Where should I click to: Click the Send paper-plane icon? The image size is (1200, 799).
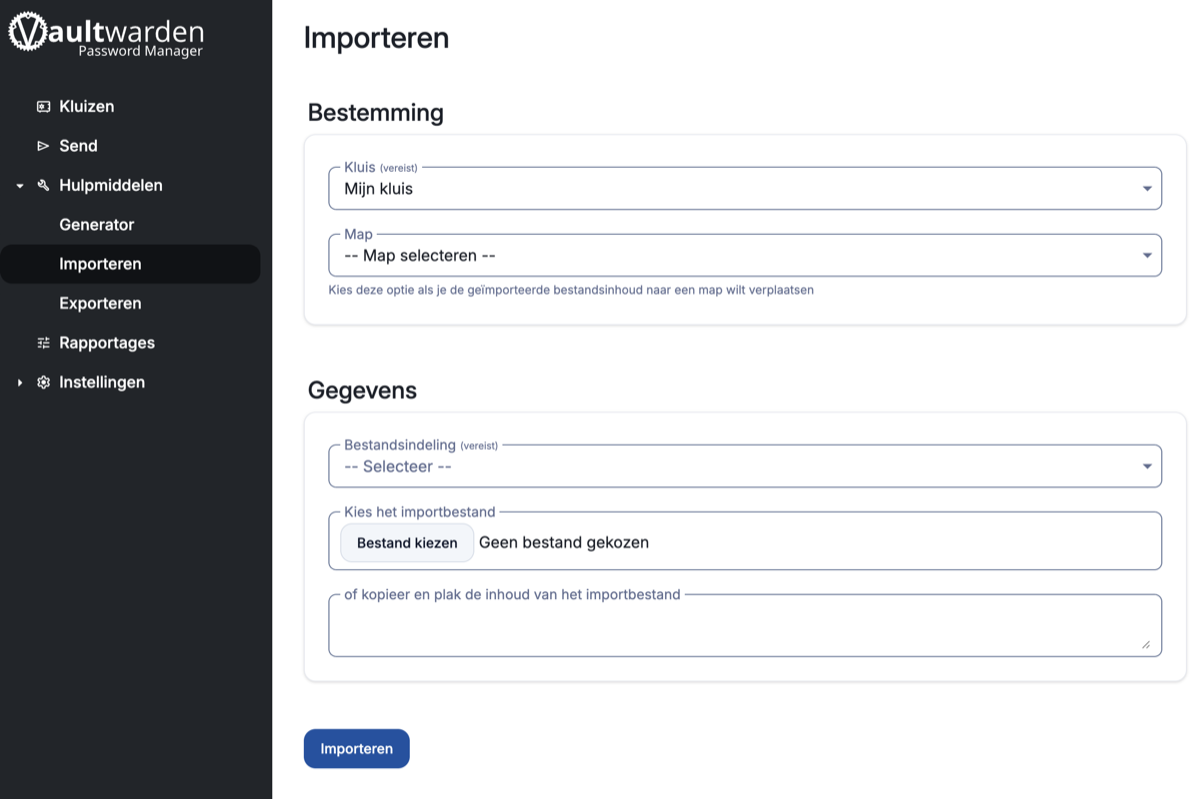[x=43, y=146]
